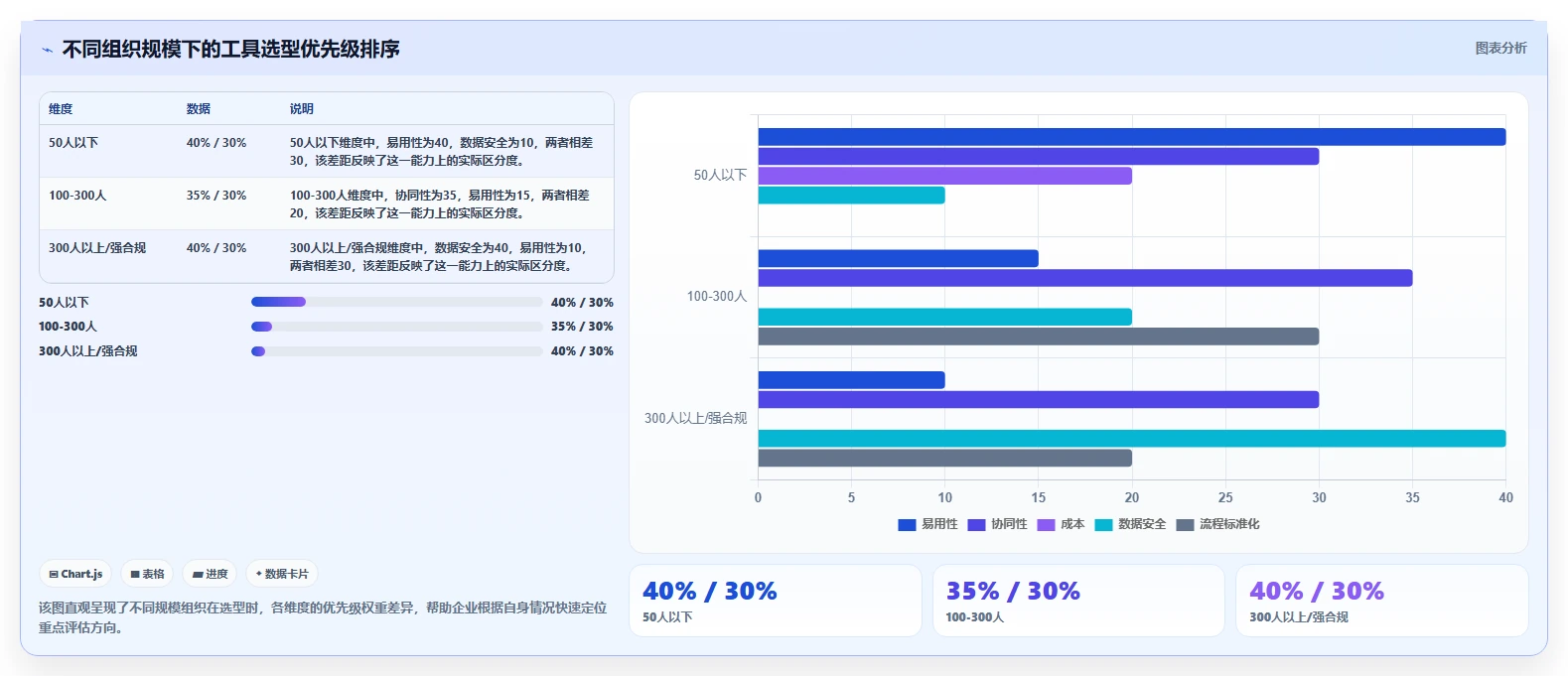
Task: Click the 图表分析 label in header
Action: [x=1500, y=48]
